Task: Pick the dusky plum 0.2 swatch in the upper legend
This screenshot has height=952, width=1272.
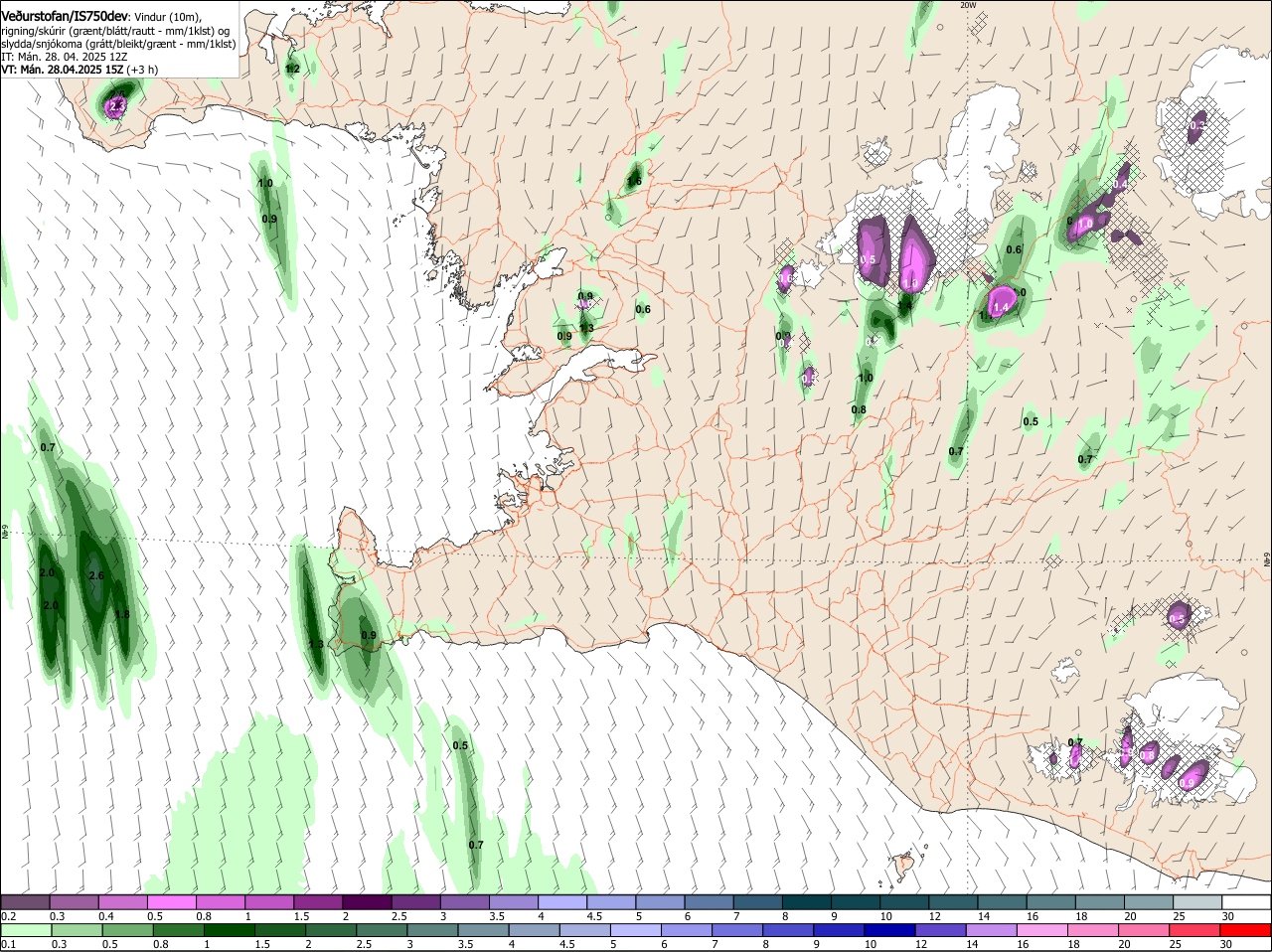Action: (x=26, y=901)
